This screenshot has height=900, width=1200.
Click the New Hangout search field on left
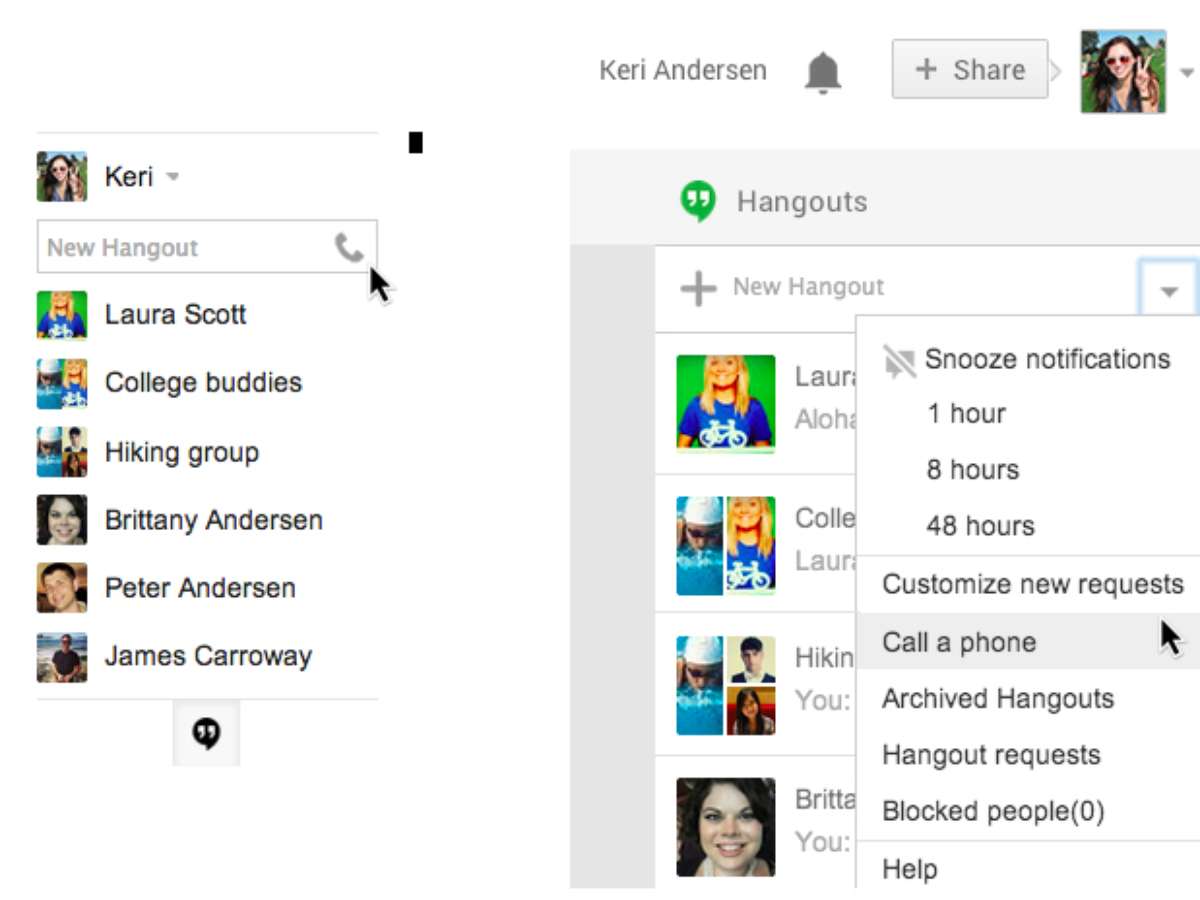click(x=185, y=247)
